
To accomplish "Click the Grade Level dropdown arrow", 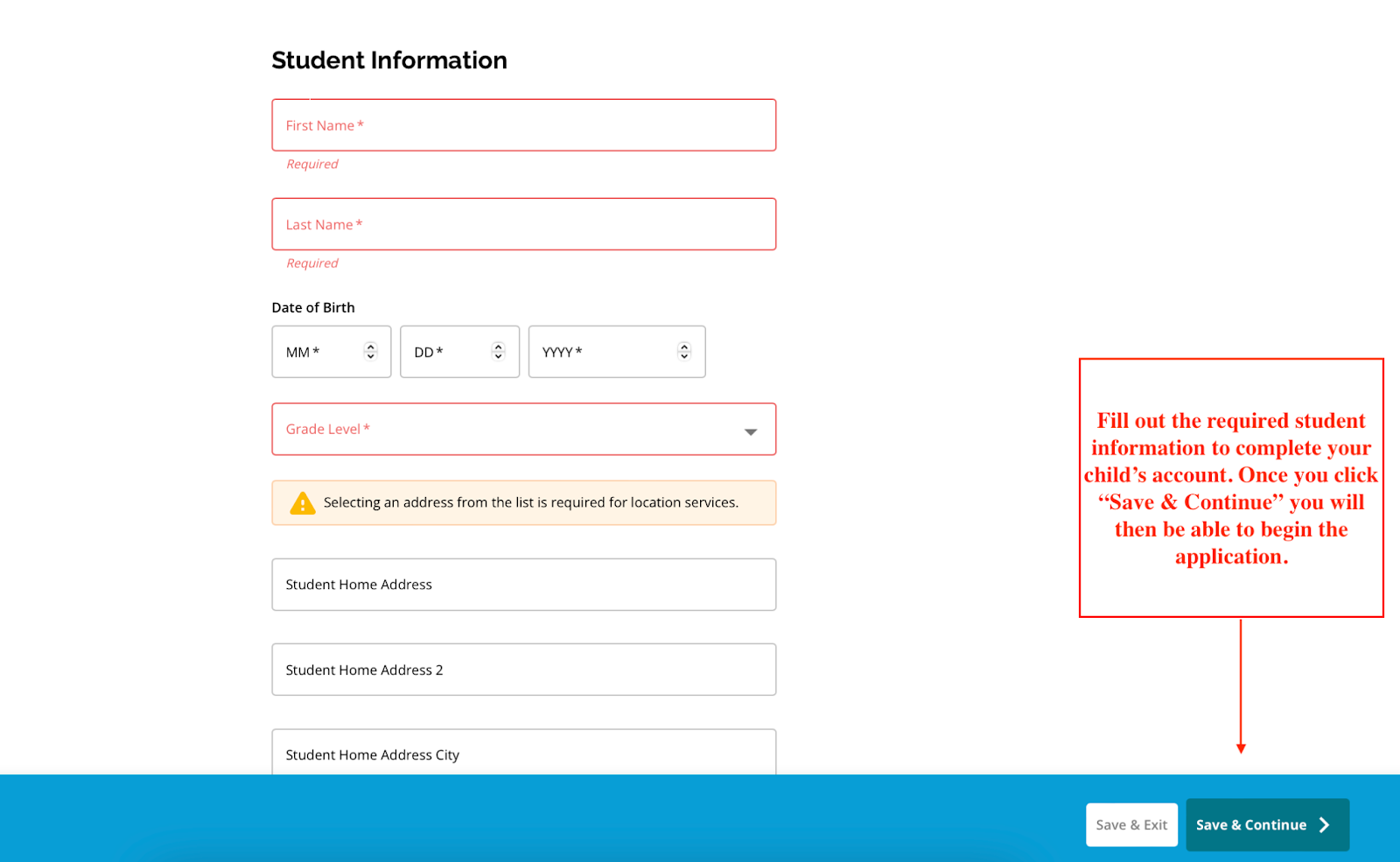I will 750,431.
